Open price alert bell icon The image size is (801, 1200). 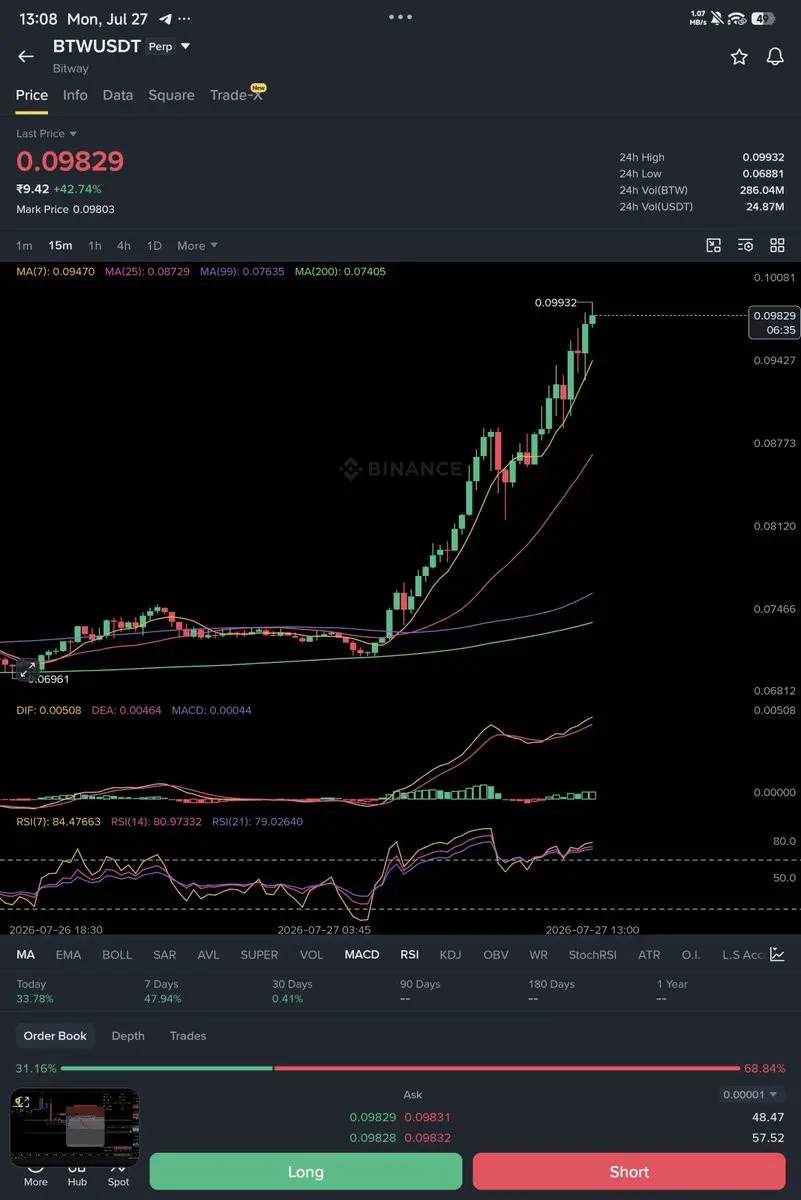click(x=775, y=57)
